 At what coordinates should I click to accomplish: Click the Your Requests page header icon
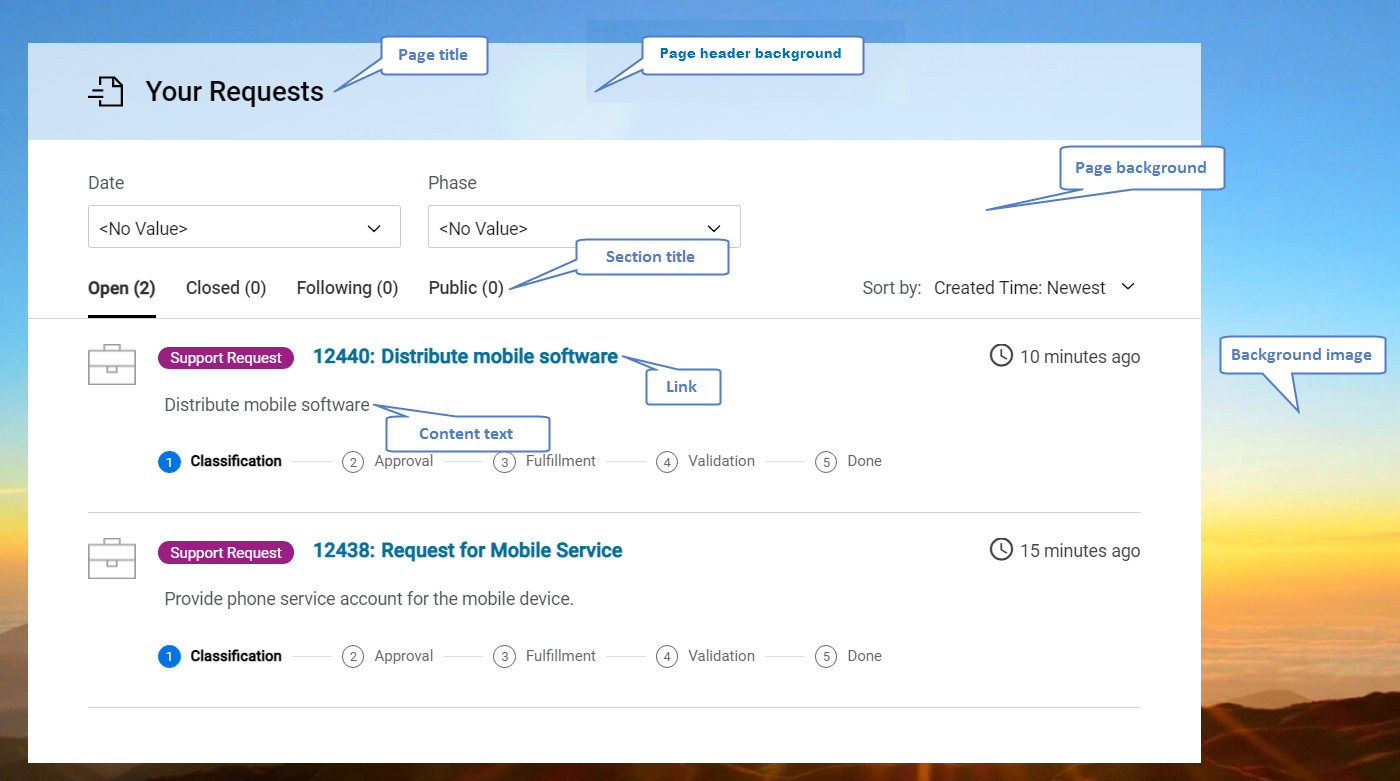(107, 91)
